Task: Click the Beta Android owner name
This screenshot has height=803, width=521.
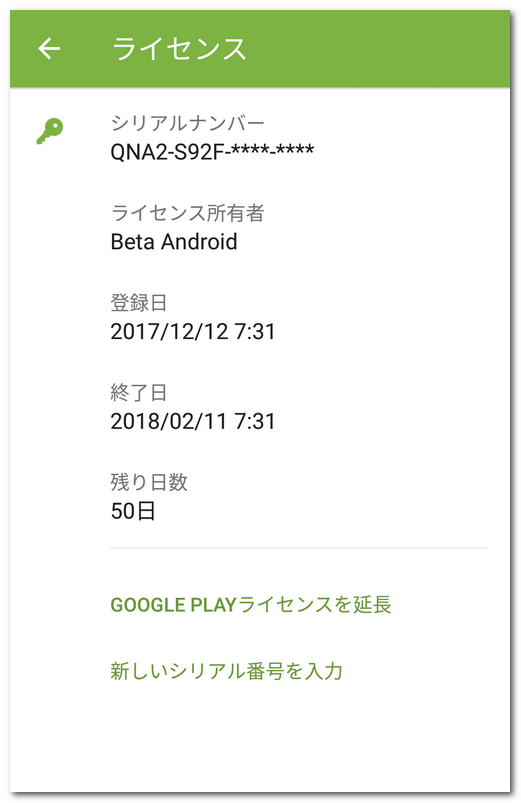Action: [x=174, y=242]
